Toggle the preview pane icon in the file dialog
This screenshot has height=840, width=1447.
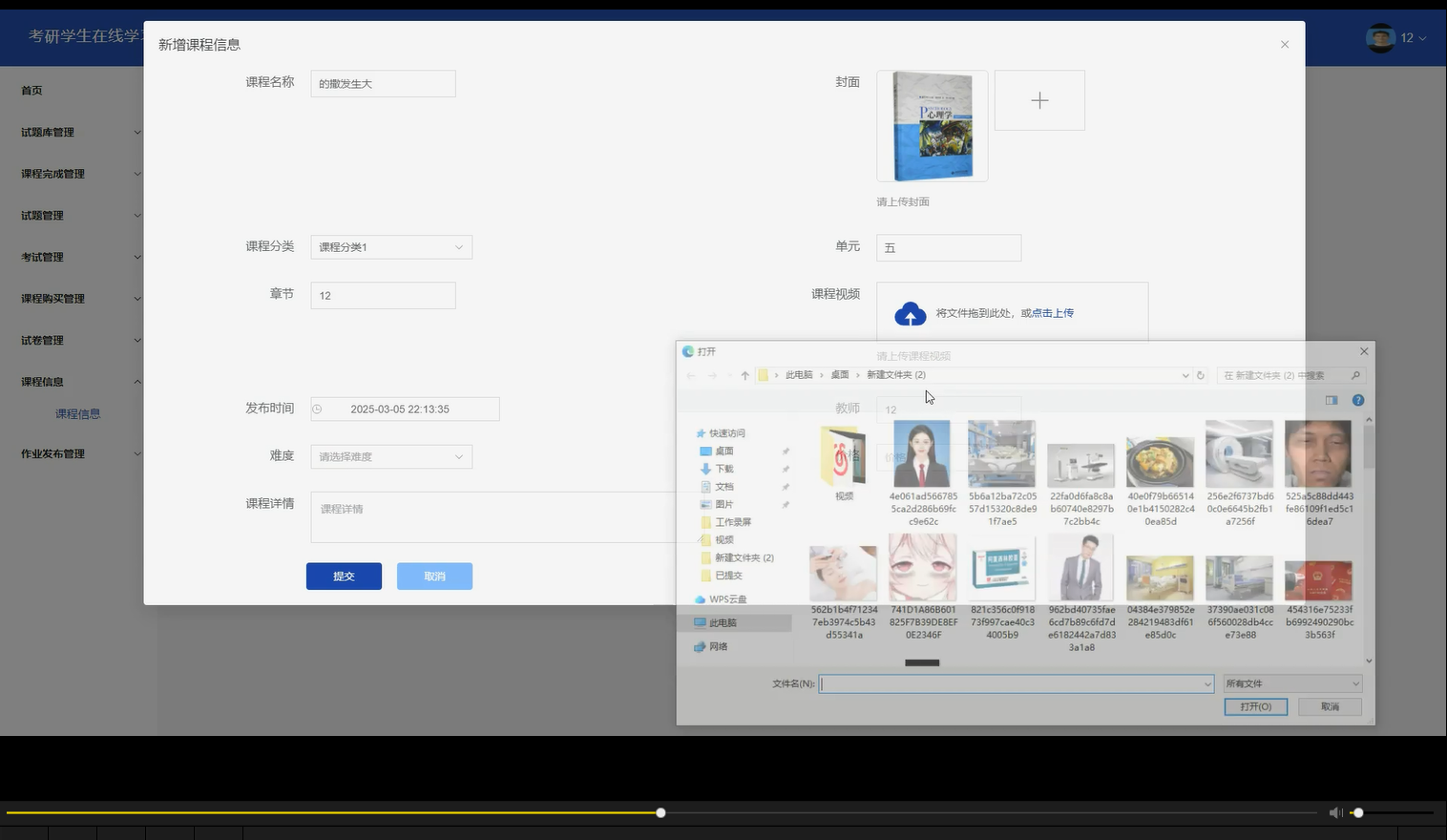click(1332, 400)
